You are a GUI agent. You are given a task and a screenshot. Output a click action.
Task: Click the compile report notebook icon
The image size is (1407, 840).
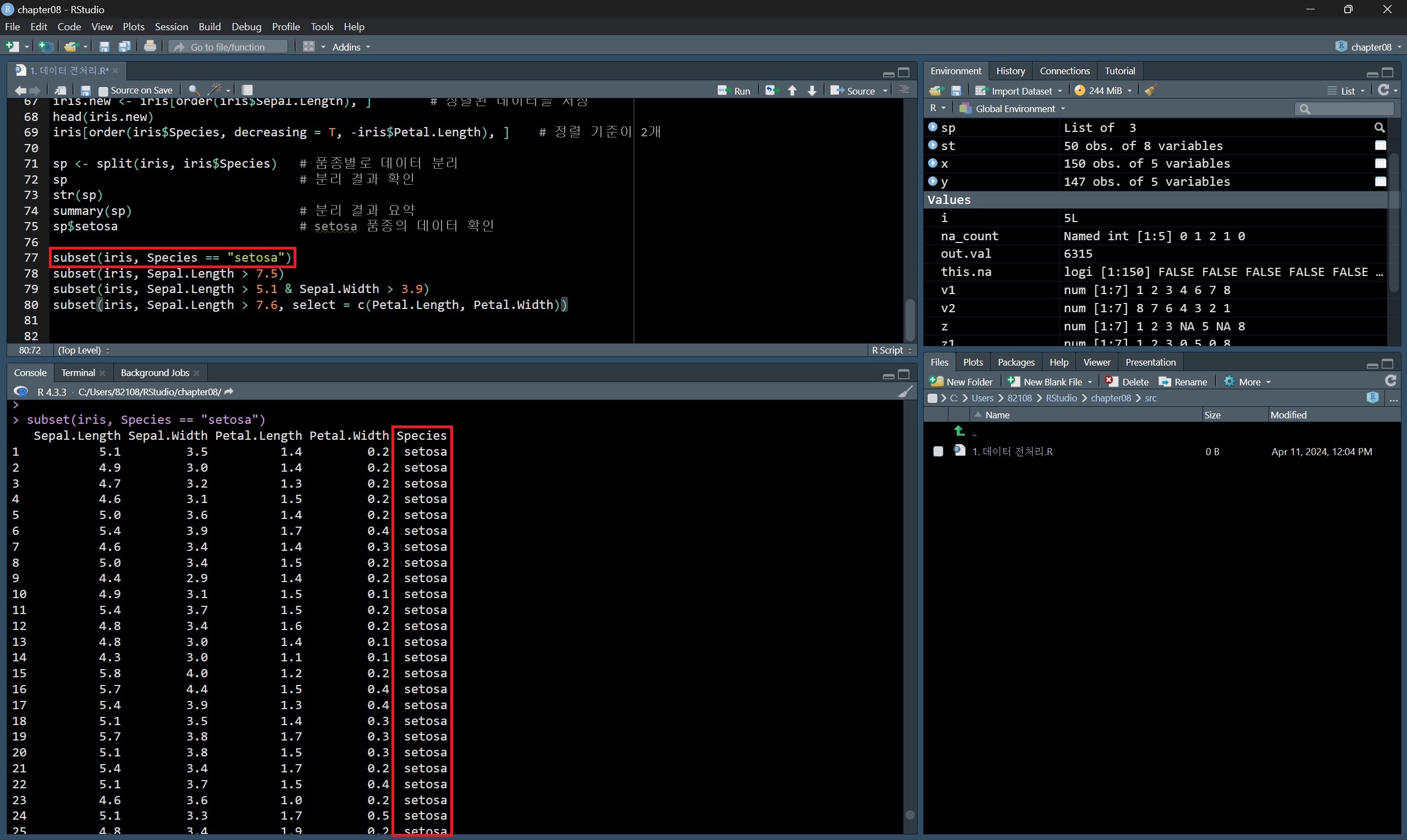(247, 90)
